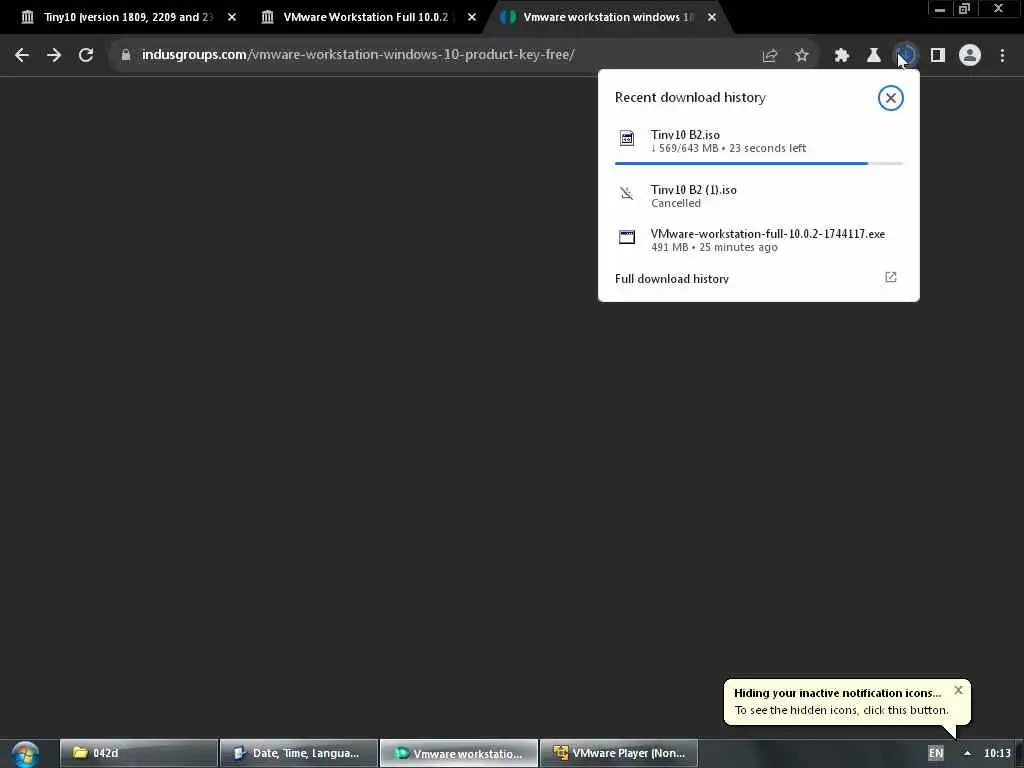The height and width of the screenshot is (768, 1024).
Task: Click the Tiny10 B2.iso download progress bar
Action: 759,163
